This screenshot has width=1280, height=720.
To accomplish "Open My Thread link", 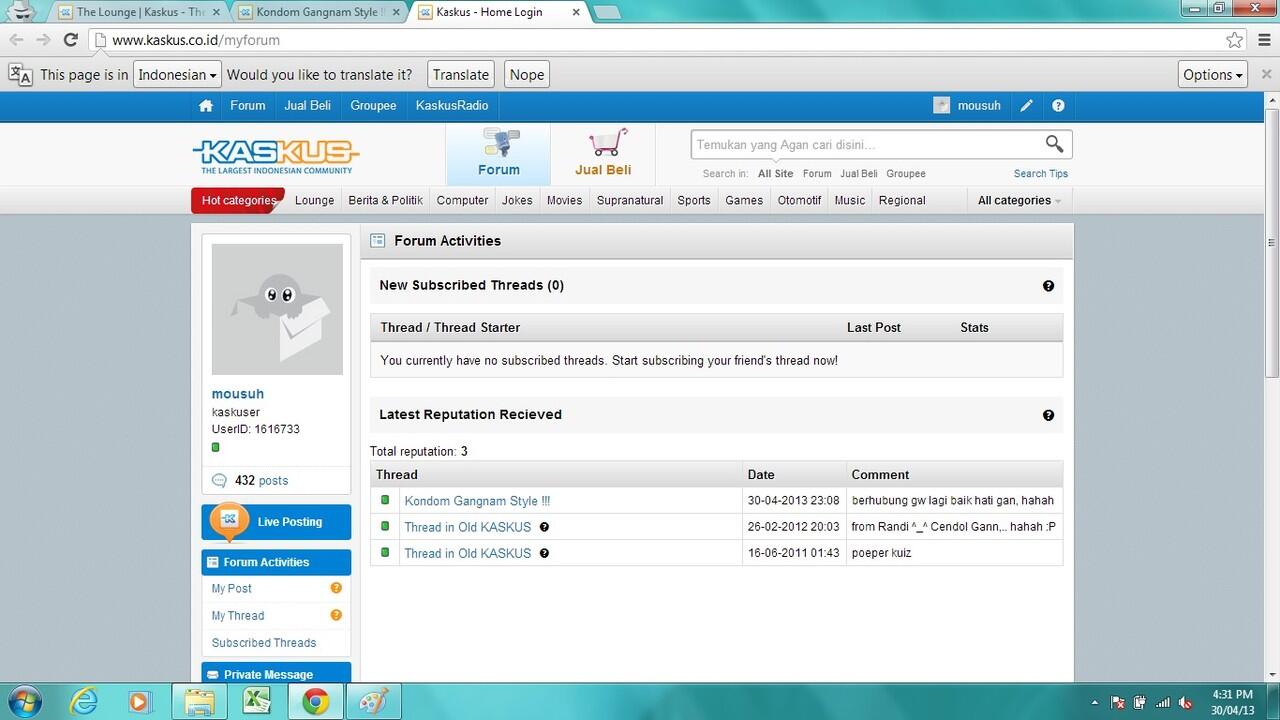I will pos(238,616).
